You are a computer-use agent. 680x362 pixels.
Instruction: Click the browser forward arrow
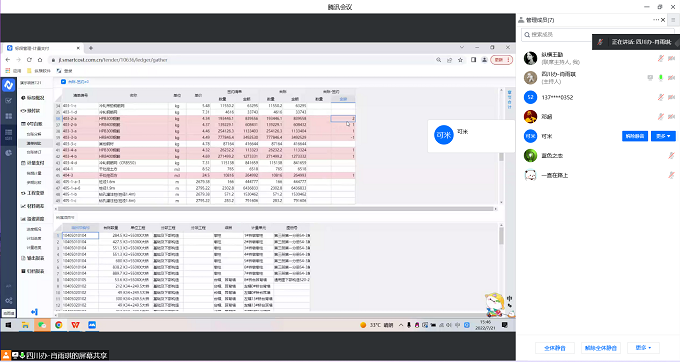click(x=18, y=60)
